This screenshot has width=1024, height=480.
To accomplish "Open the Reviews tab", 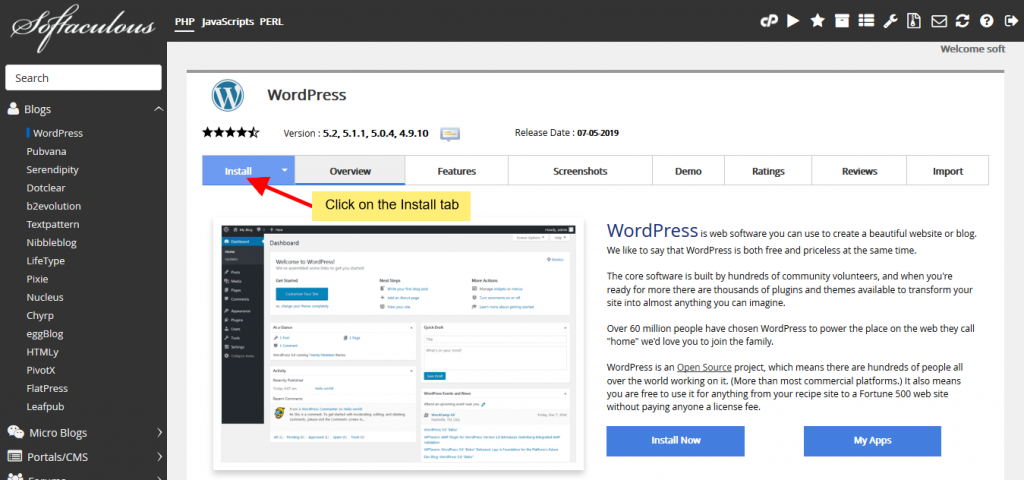I will tap(859, 171).
